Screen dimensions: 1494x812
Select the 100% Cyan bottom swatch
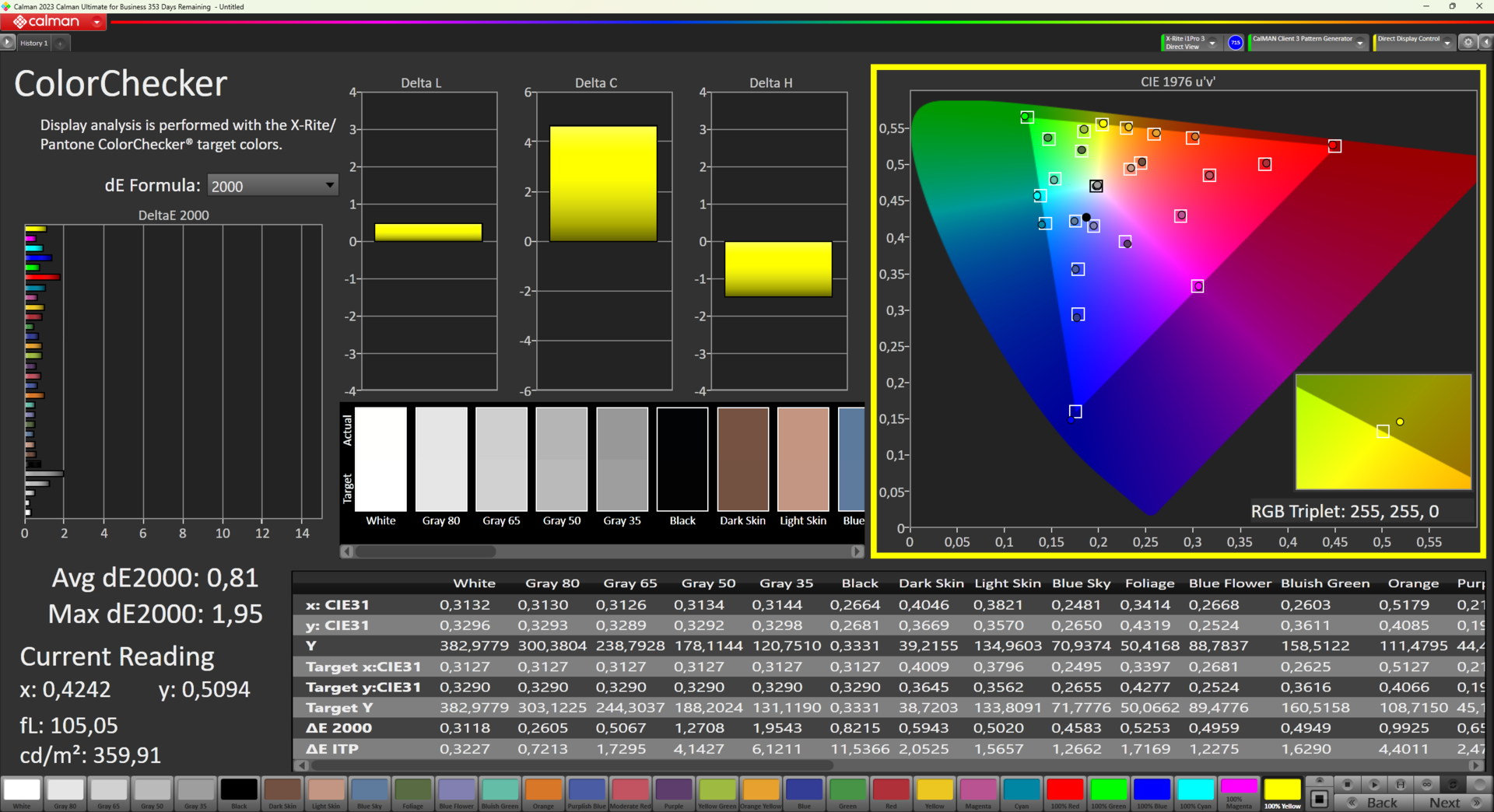click(1195, 793)
